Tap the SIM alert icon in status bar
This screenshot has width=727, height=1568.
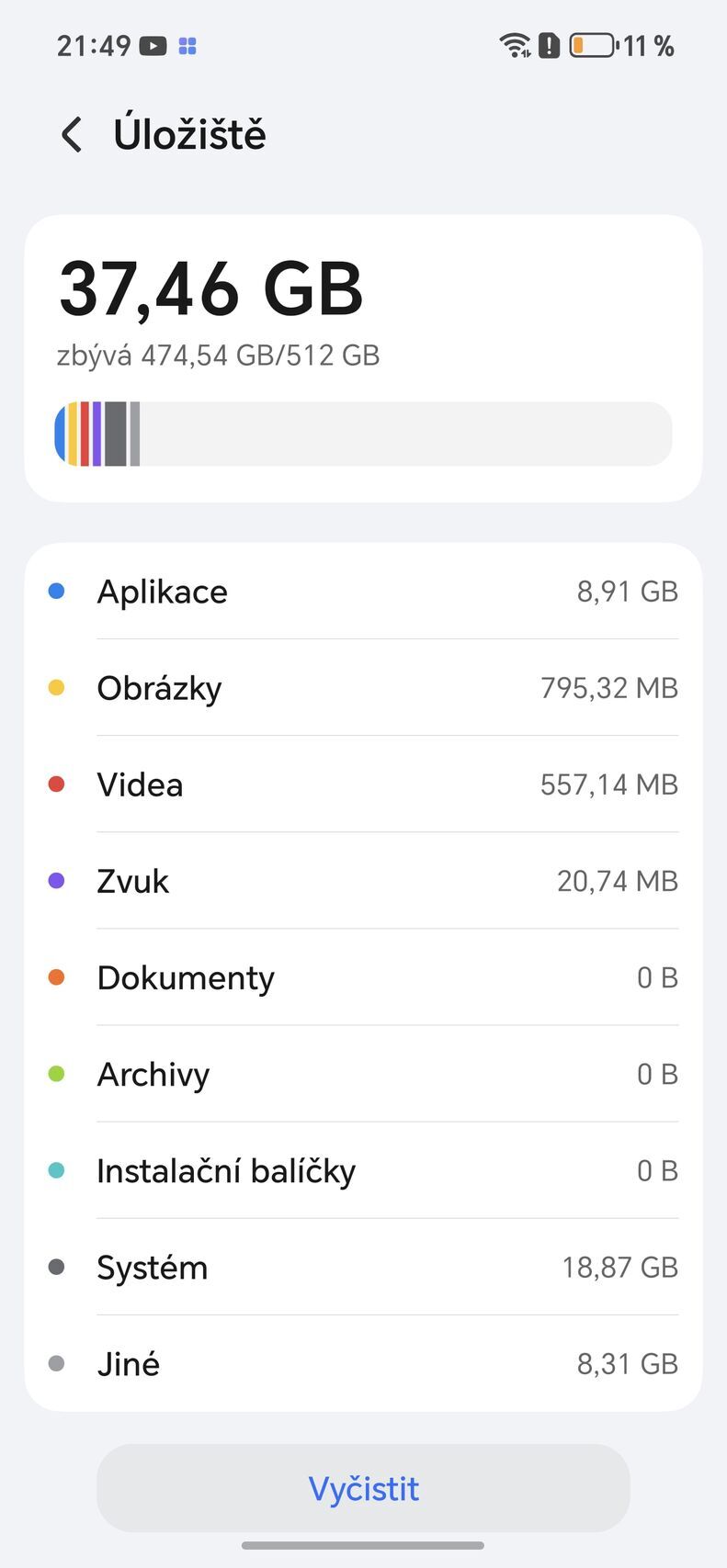tap(549, 45)
